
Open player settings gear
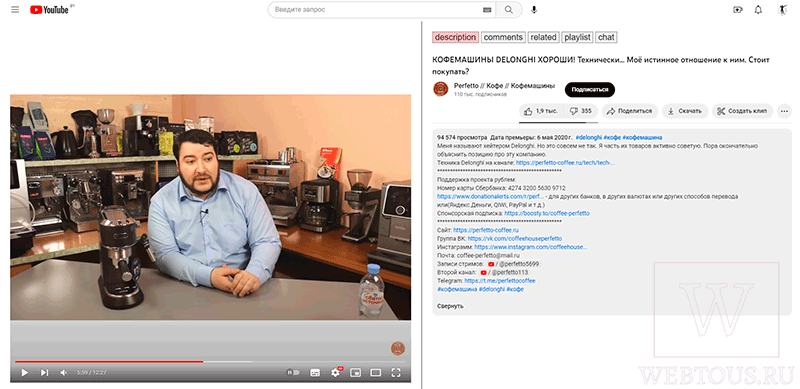[335, 373]
